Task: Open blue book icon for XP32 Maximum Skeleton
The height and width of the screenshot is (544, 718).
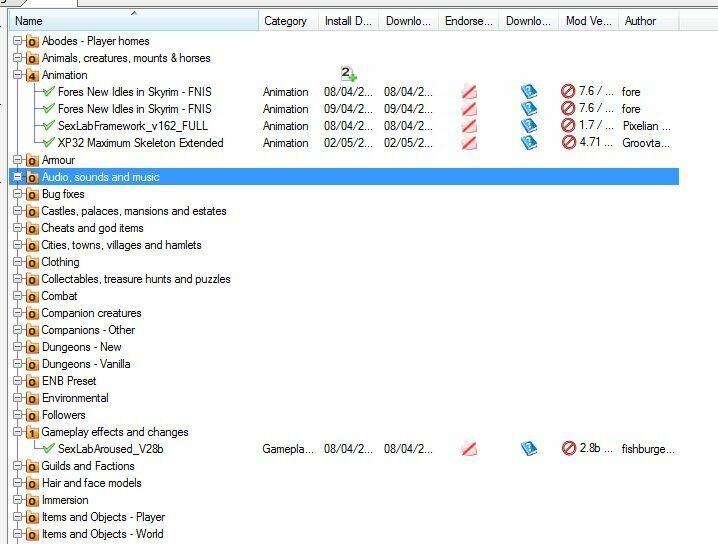Action: coord(529,142)
